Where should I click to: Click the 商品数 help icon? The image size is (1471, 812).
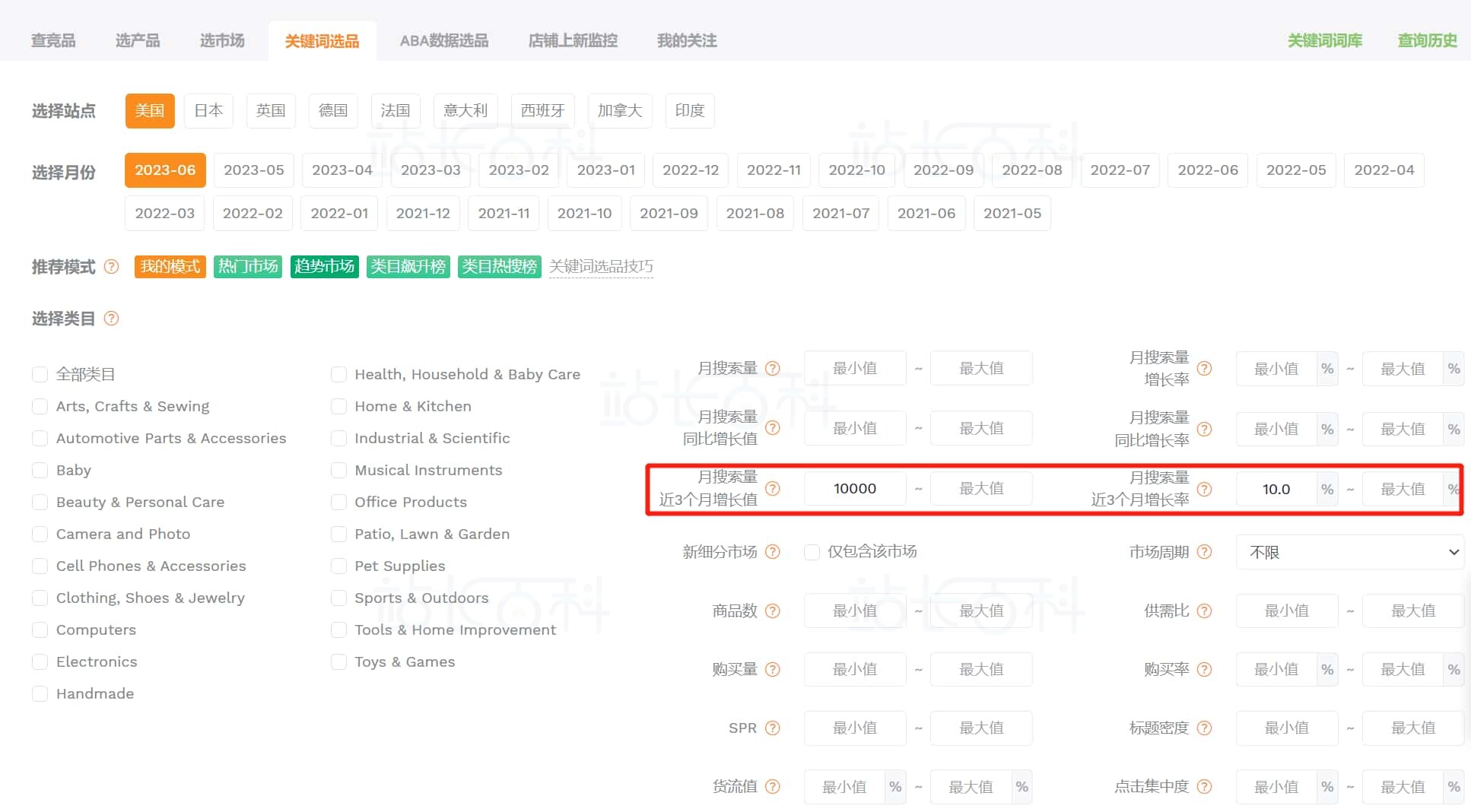tap(774, 611)
